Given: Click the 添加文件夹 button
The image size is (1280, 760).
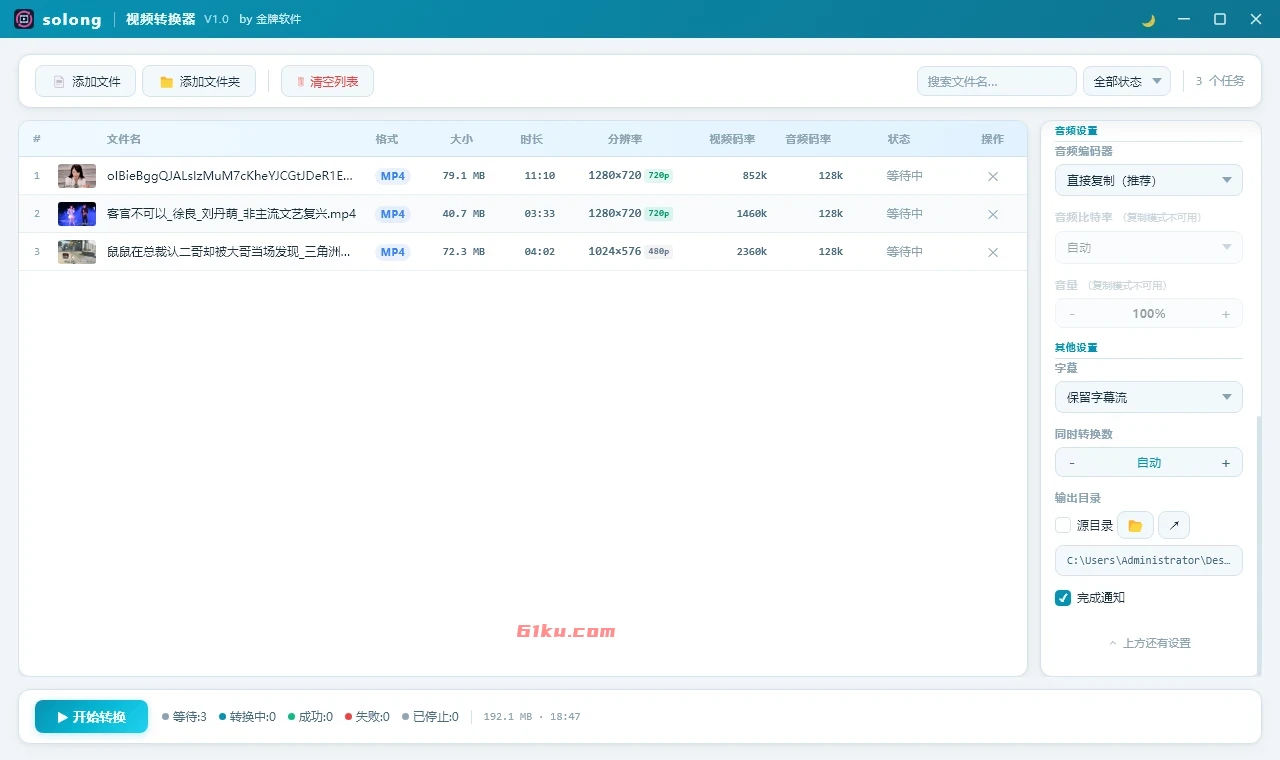Looking at the screenshot, I should 199,81.
